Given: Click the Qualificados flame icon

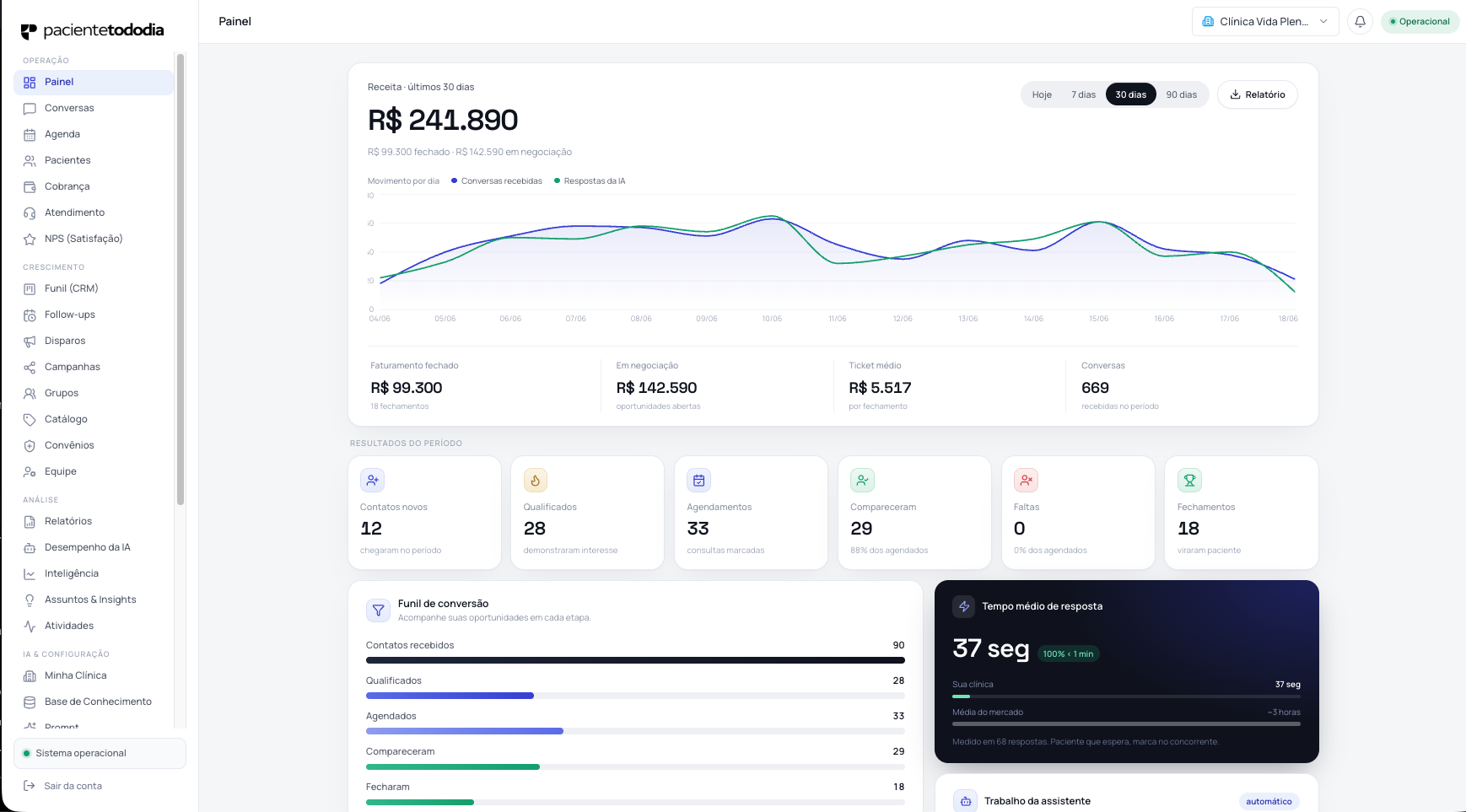Looking at the screenshot, I should point(536,480).
